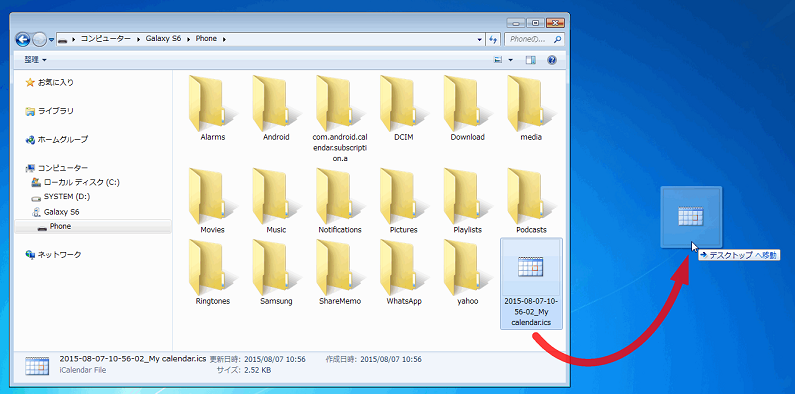Open the Ringtones folder

point(212,273)
